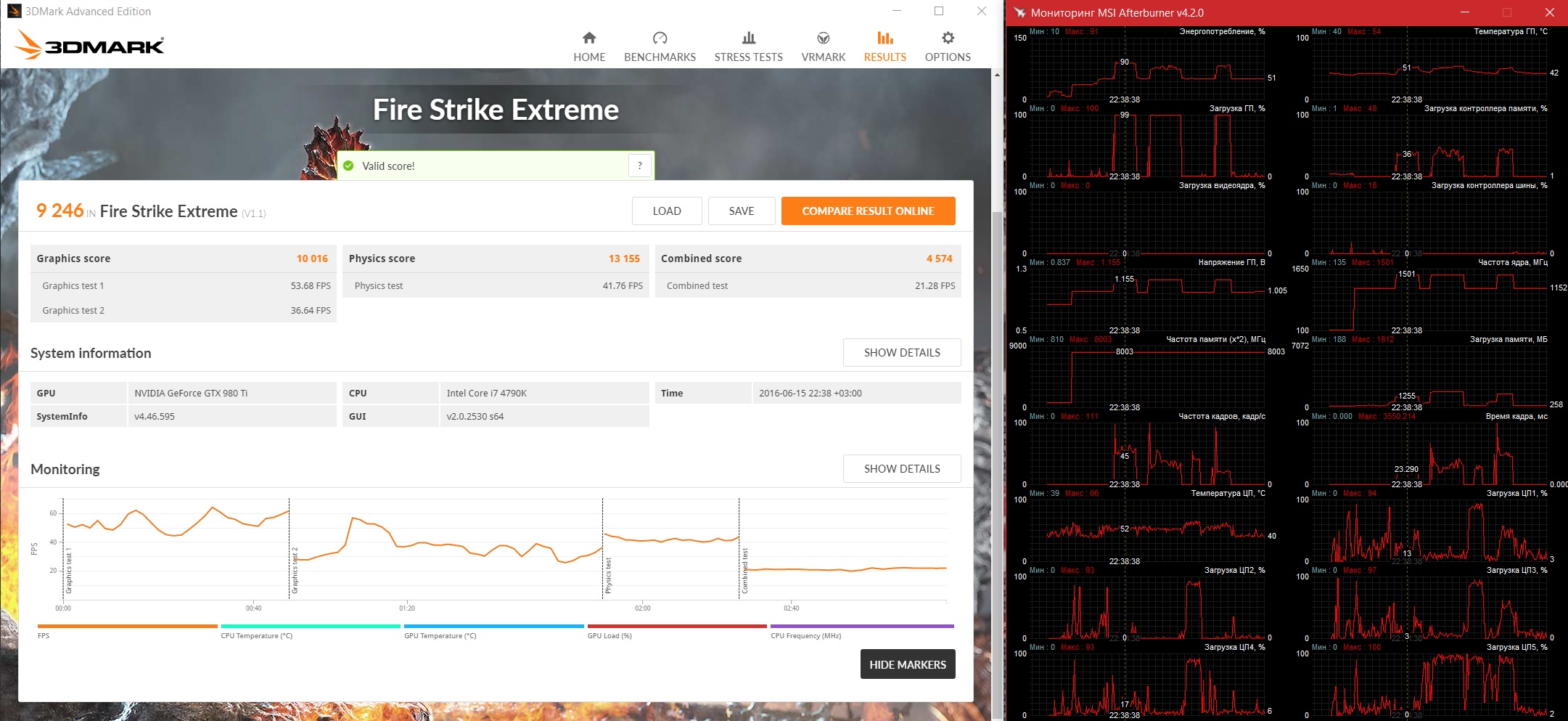Show details for System information

pyautogui.click(x=902, y=353)
